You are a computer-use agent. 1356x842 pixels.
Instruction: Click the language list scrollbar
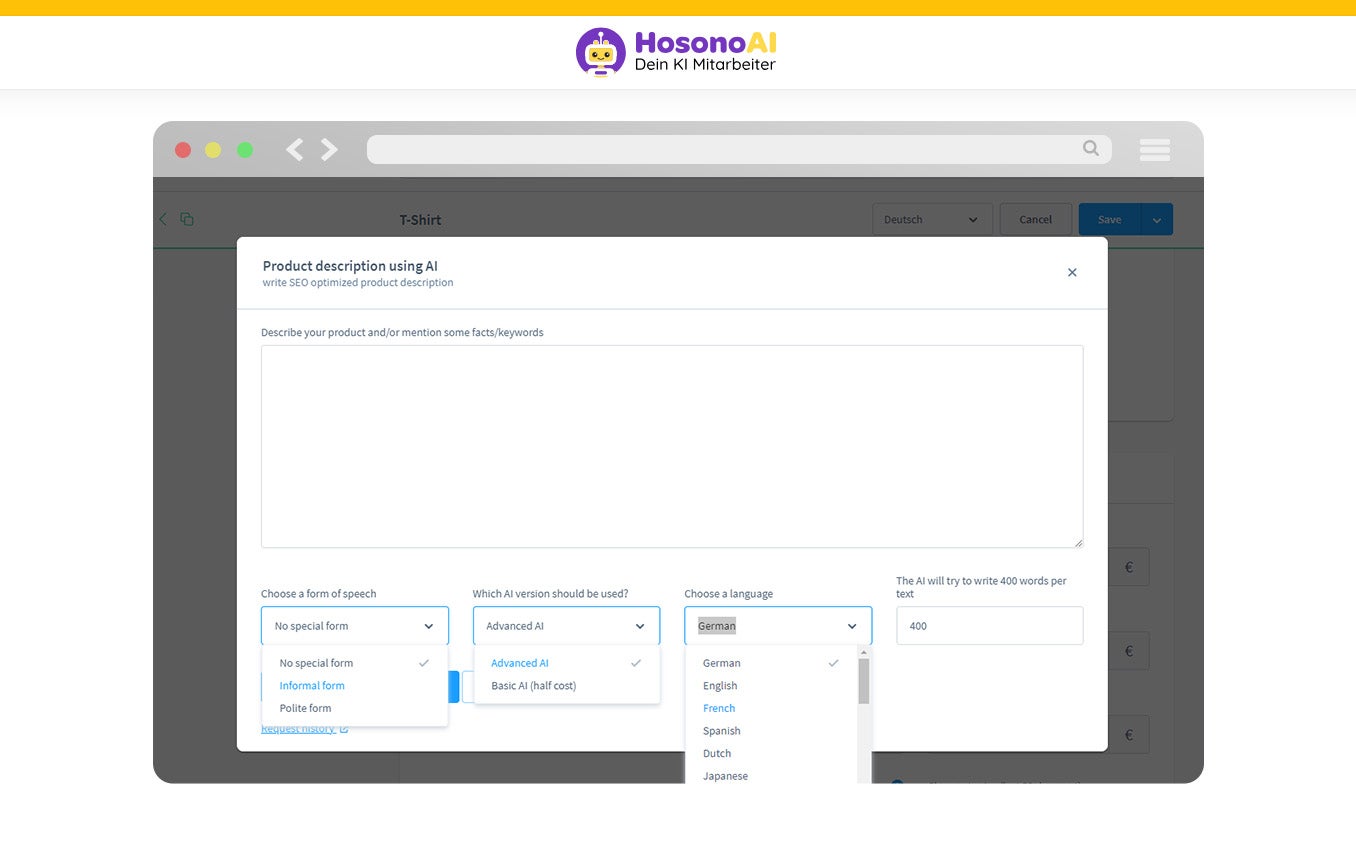864,680
